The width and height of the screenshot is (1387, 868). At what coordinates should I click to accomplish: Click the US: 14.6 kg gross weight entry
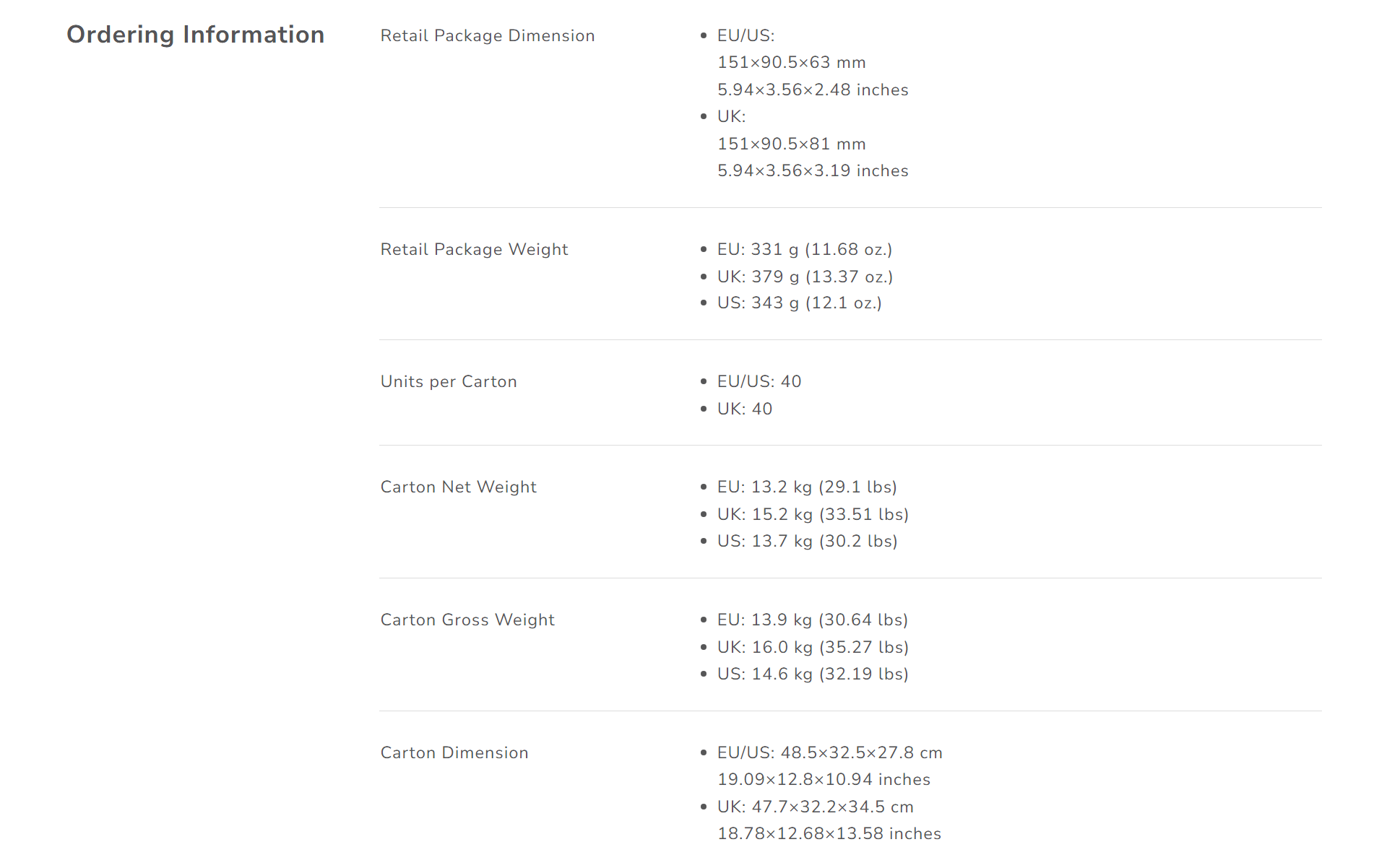click(813, 674)
